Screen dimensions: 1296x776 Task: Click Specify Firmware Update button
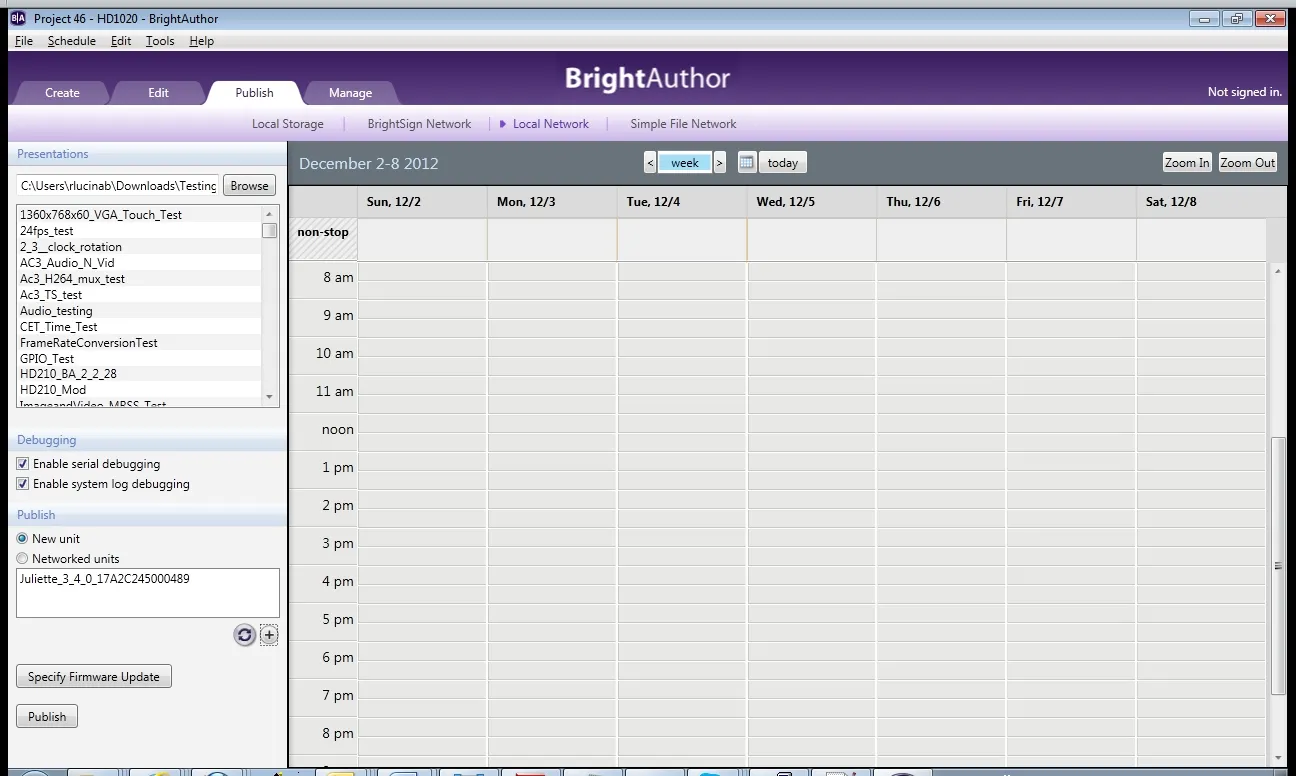(94, 677)
